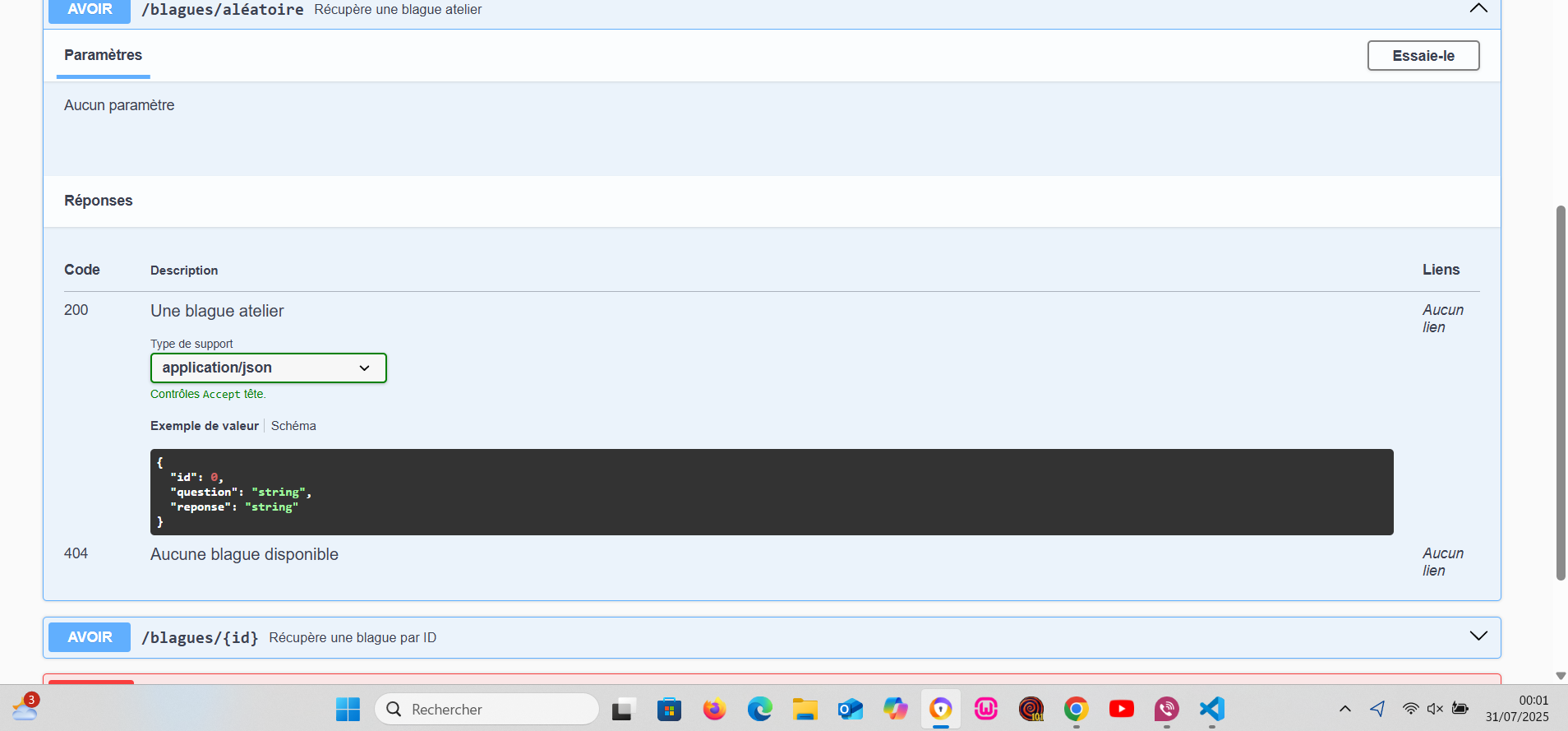This screenshot has height=731, width=1568.
Task: Open the Windows Start menu
Action: tap(348, 709)
